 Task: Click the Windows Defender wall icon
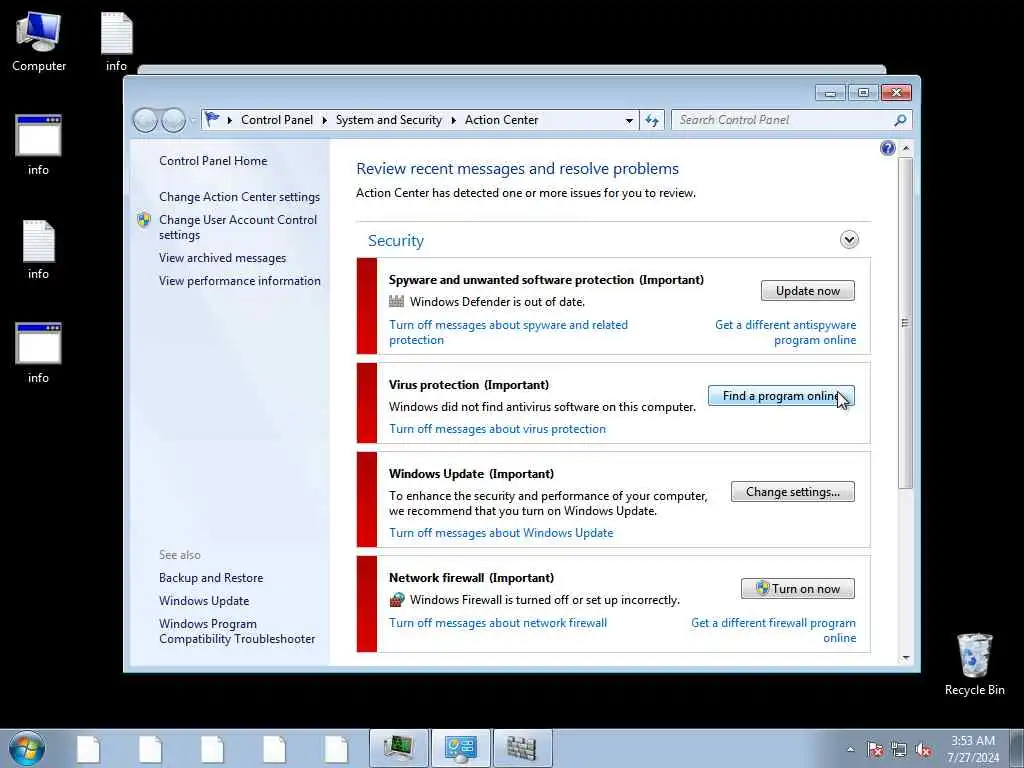[x=396, y=301]
